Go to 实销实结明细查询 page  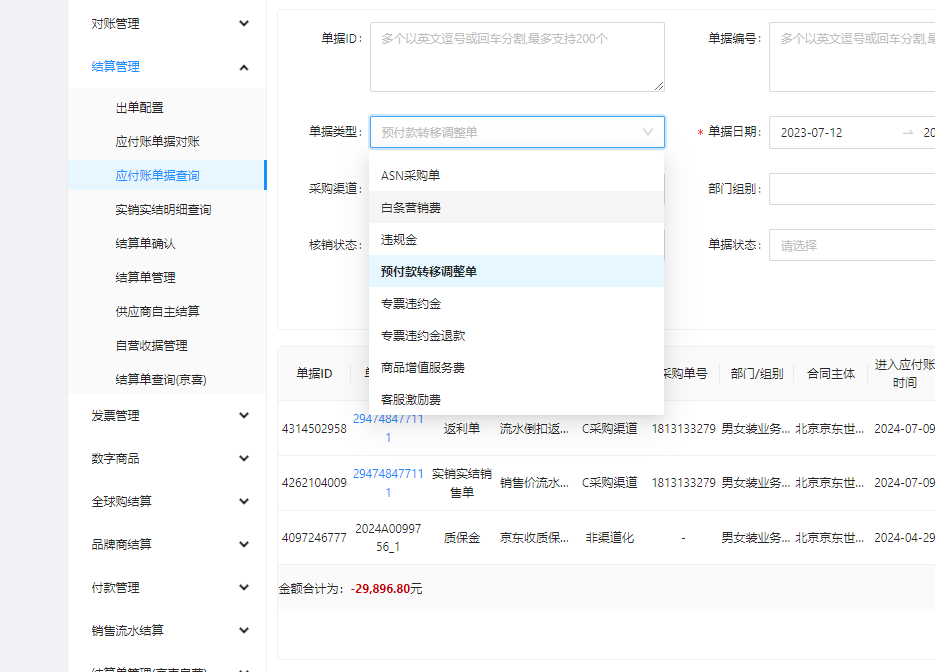(163, 210)
